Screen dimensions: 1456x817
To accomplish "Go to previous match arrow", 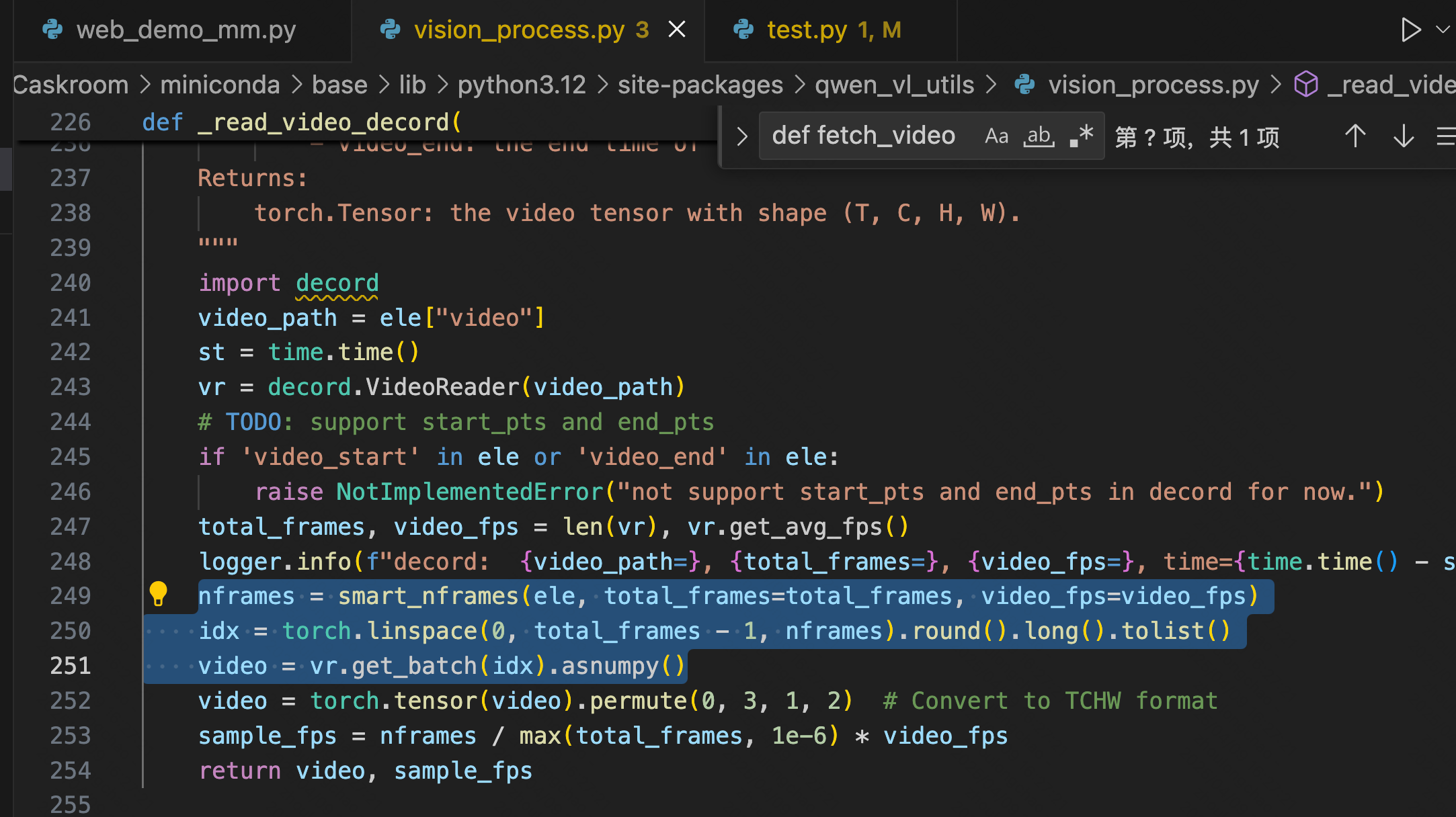I will tap(1355, 136).
